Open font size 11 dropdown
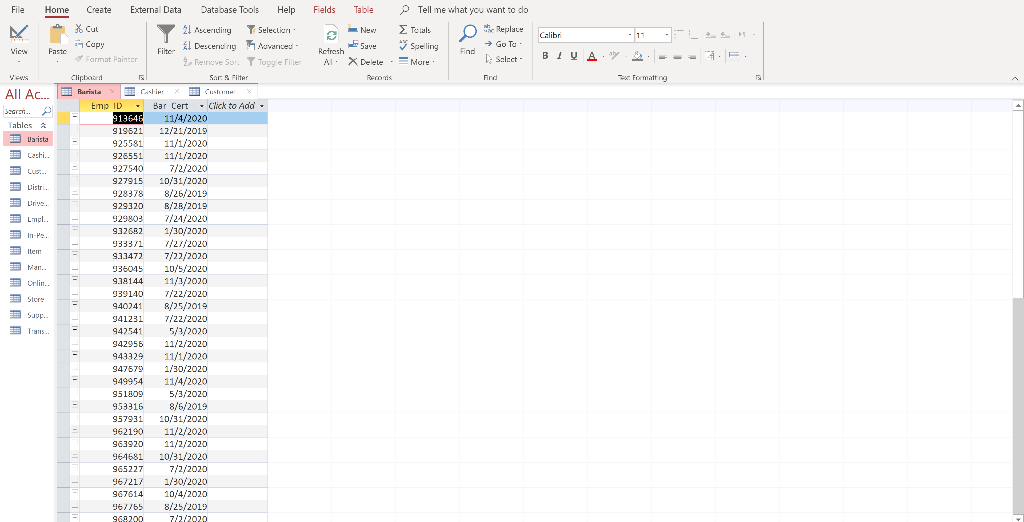Viewport: 1024px width, 522px height. pyautogui.click(x=667, y=35)
